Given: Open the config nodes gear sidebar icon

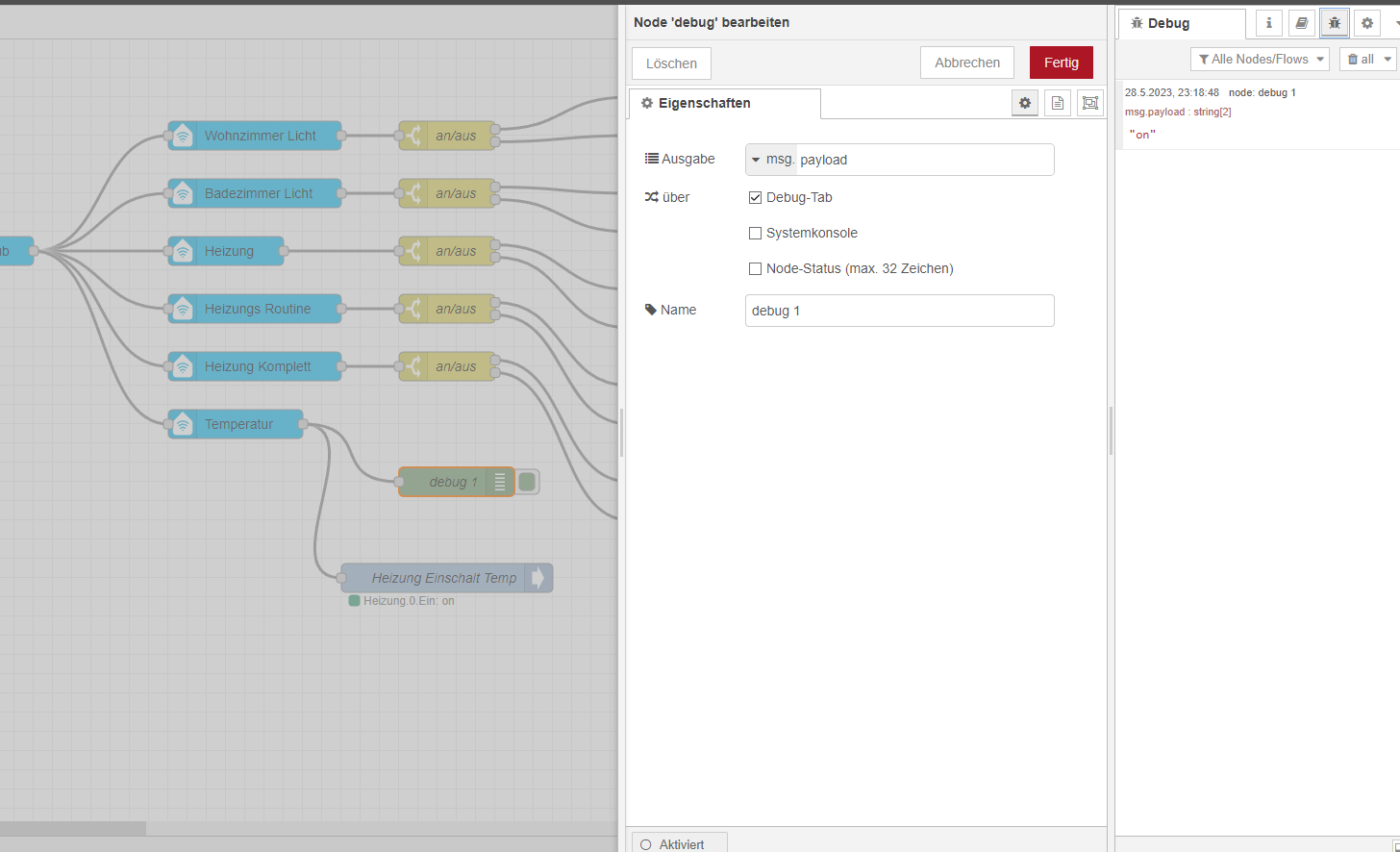Looking at the screenshot, I should [x=1367, y=23].
